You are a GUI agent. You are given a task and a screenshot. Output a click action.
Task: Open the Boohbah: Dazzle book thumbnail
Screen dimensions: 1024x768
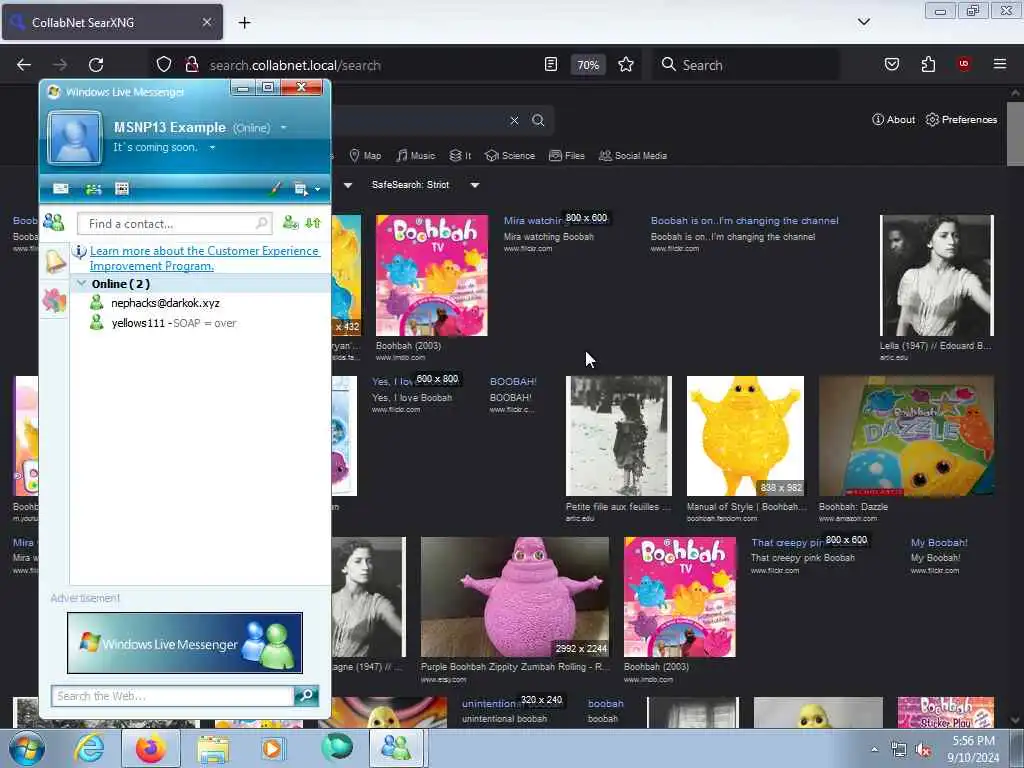click(x=906, y=436)
